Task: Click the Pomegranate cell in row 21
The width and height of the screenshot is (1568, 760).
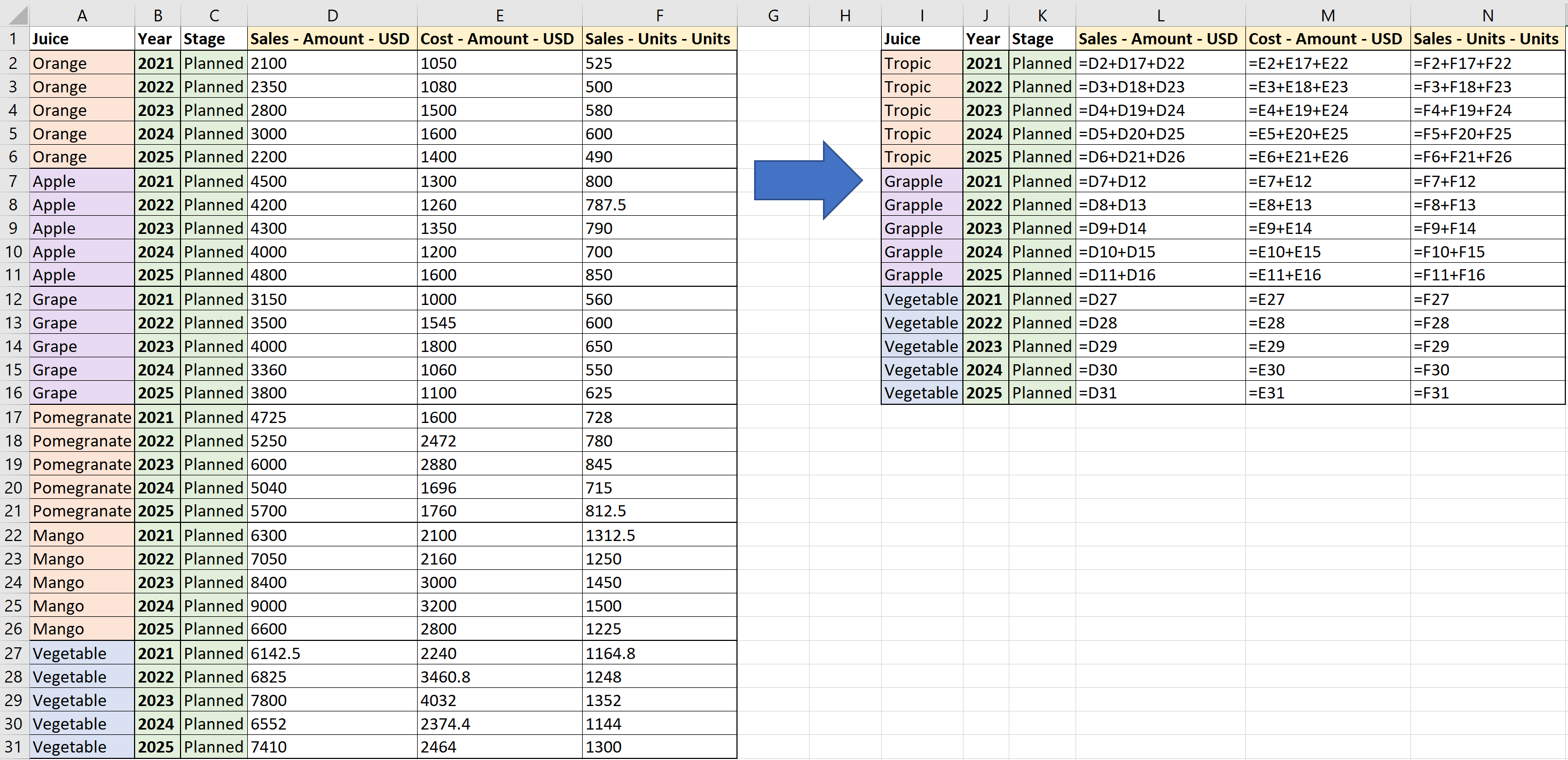Action: pyautogui.click(x=82, y=511)
